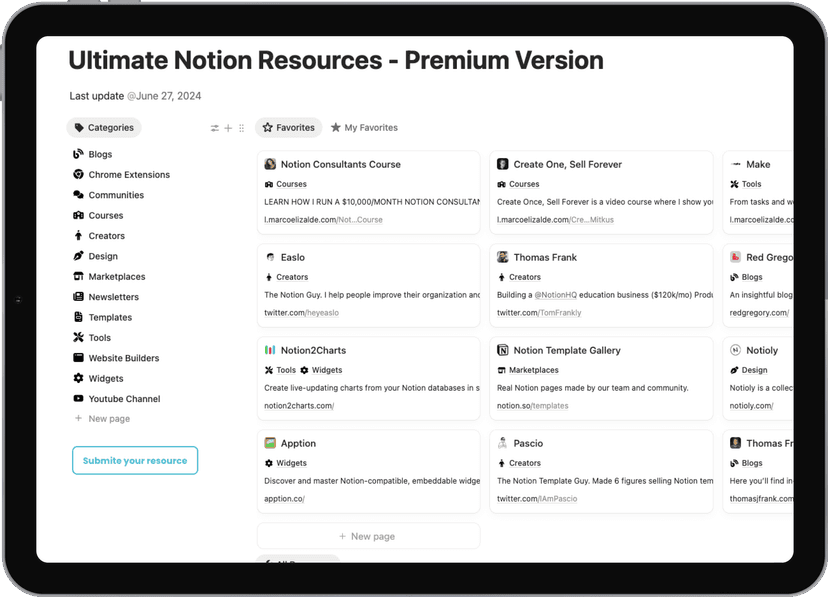The height and width of the screenshot is (597, 828).
Task: Click the rice emoji icon on the Easlo card
Action: (x=270, y=257)
